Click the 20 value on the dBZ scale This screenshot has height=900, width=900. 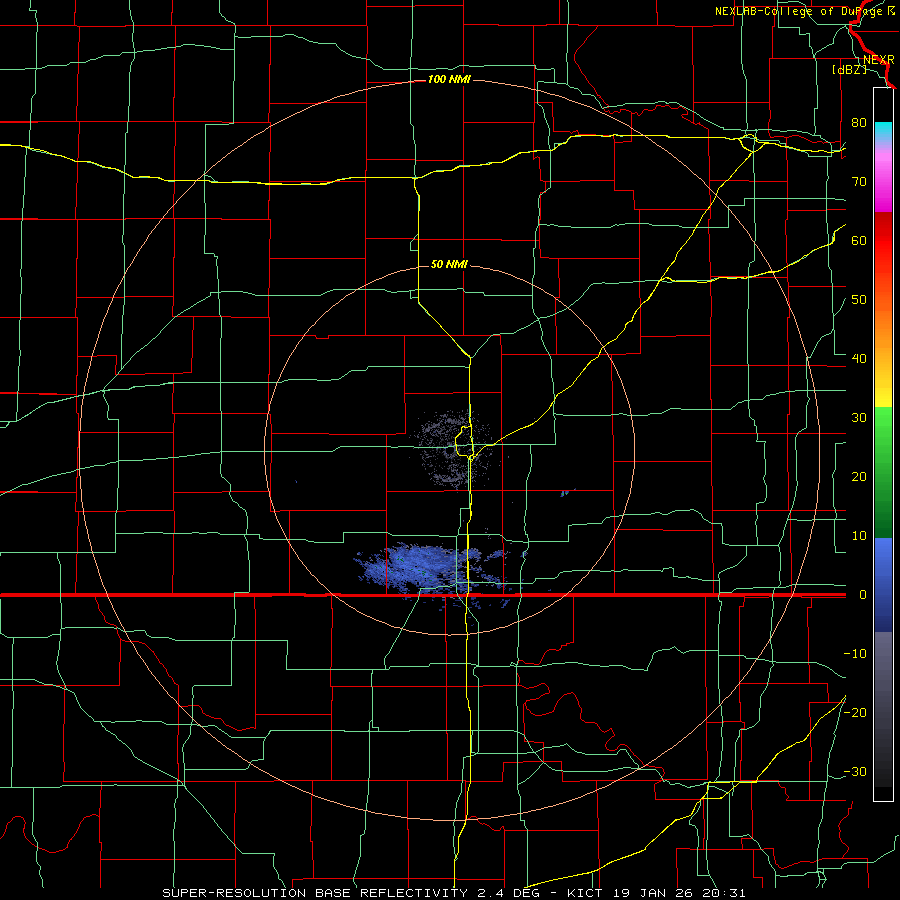pyautogui.click(x=859, y=476)
